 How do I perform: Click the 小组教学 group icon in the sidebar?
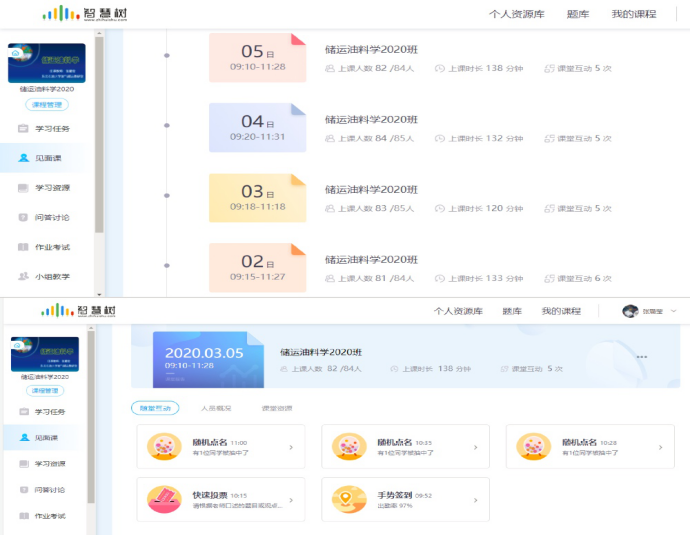(x=24, y=276)
